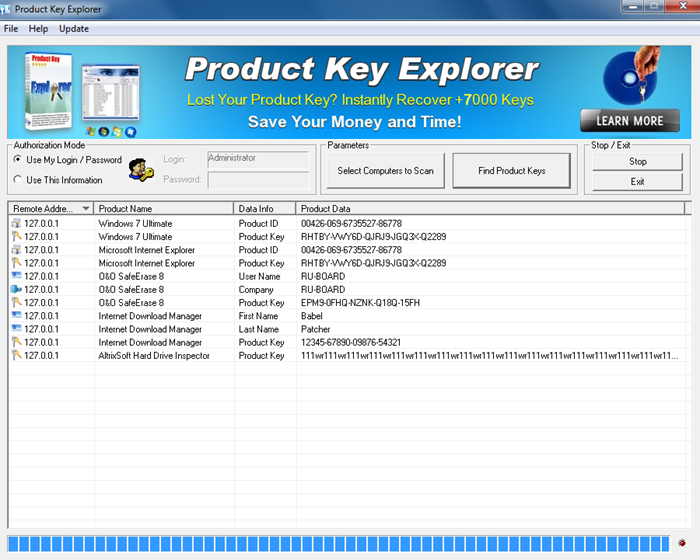The width and height of the screenshot is (700, 560).
Task: Click the Stop button
Action: [638, 162]
